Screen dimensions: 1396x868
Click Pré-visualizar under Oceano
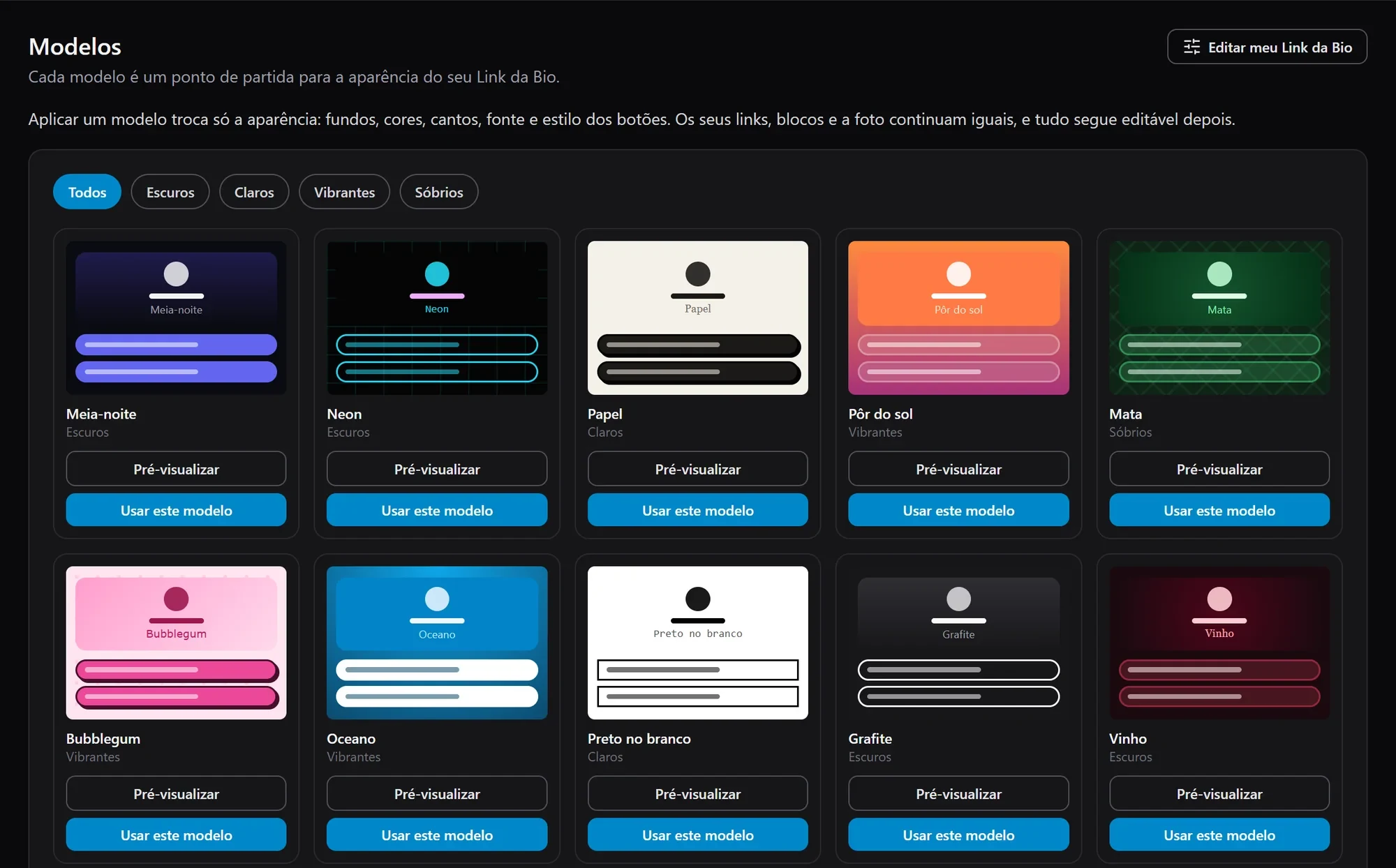coord(437,793)
